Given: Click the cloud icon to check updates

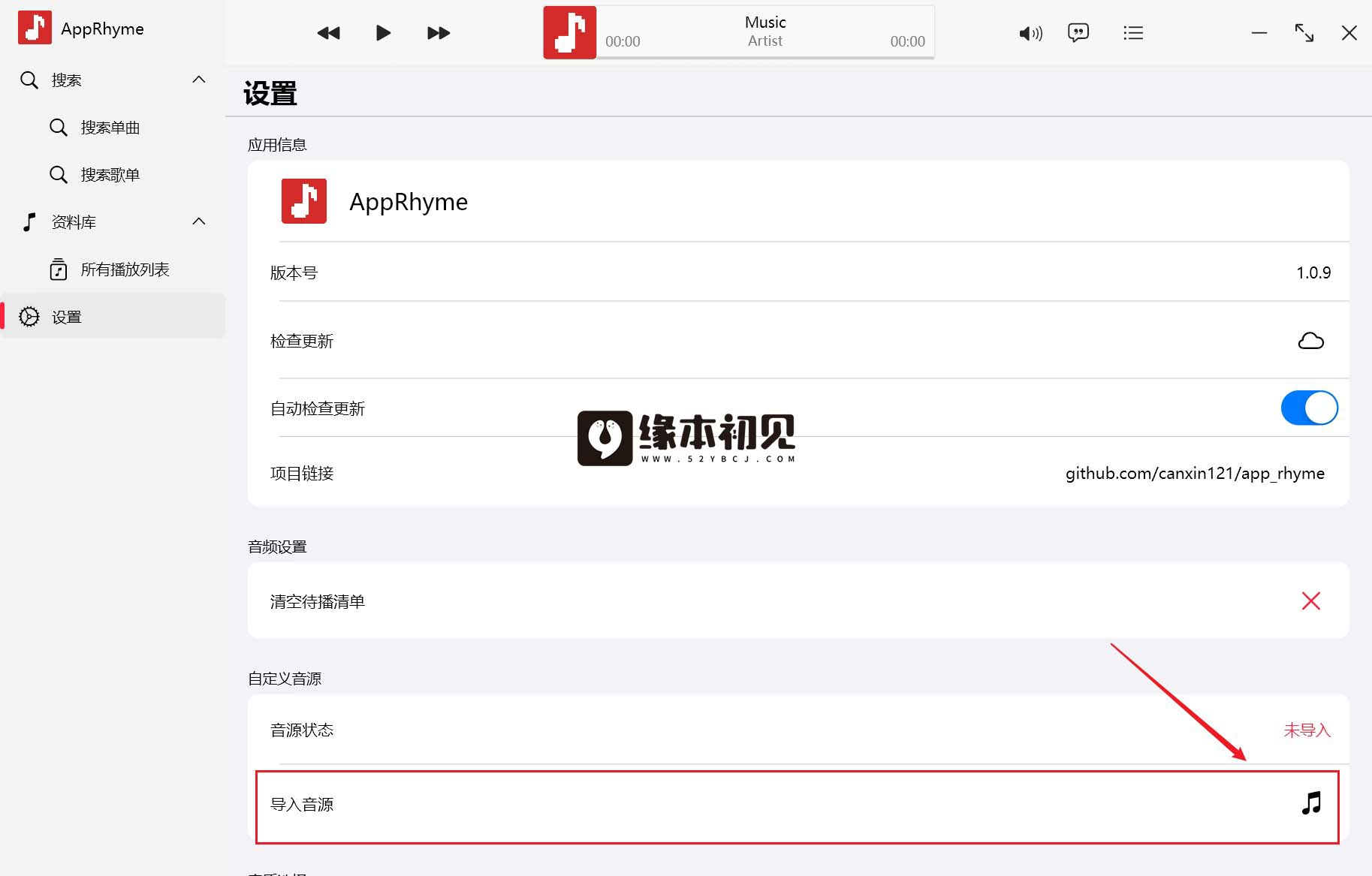Looking at the screenshot, I should pos(1311,341).
